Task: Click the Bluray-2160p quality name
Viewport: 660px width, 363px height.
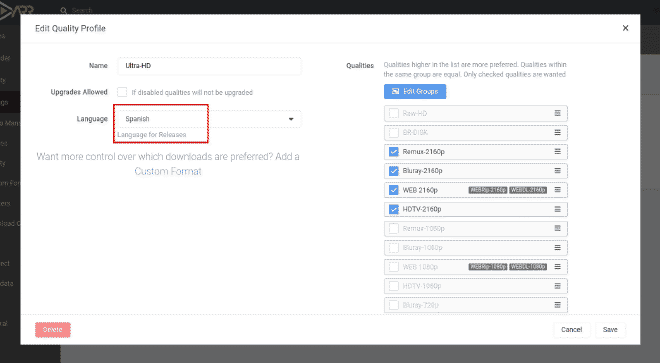Action: [x=422, y=171]
